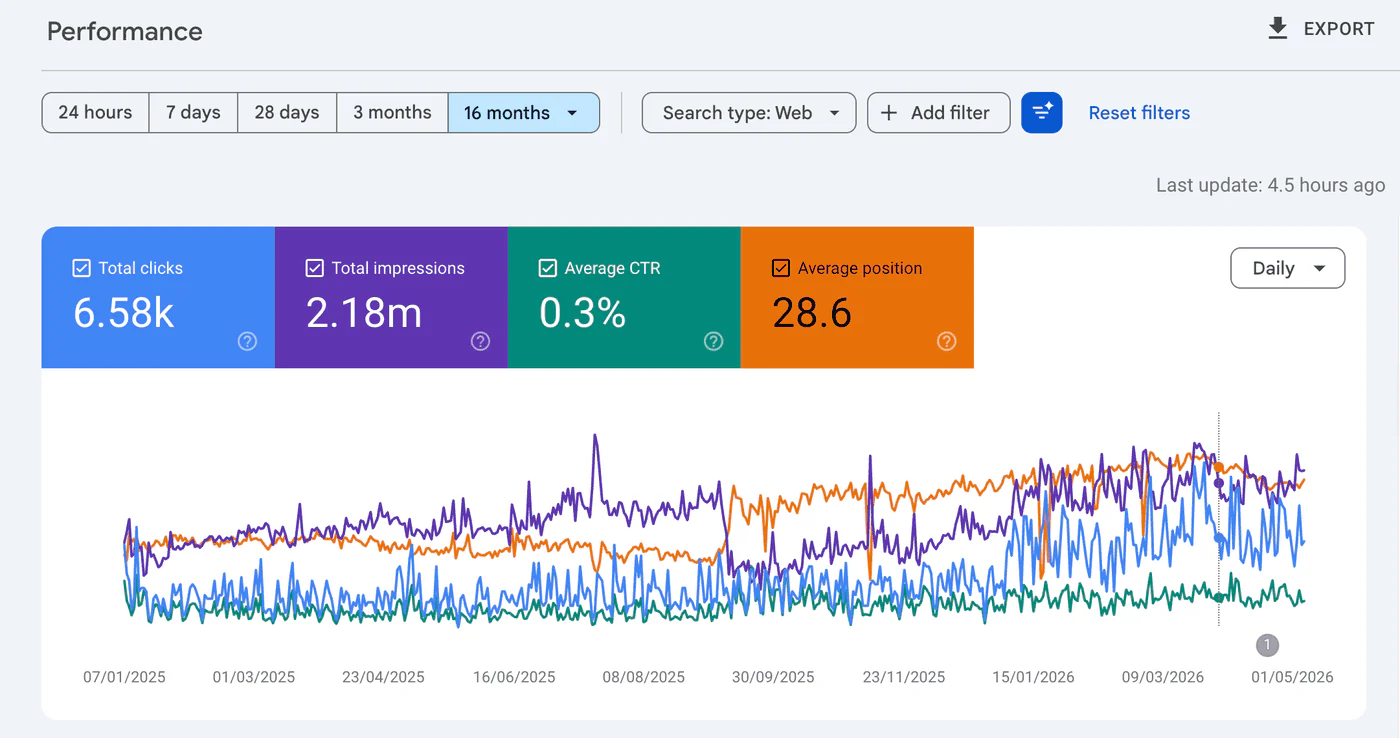Image resolution: width=1400 pixels, height=738 pixels.
Task: Select the 28 days range tab
Action: click(287, 113)
